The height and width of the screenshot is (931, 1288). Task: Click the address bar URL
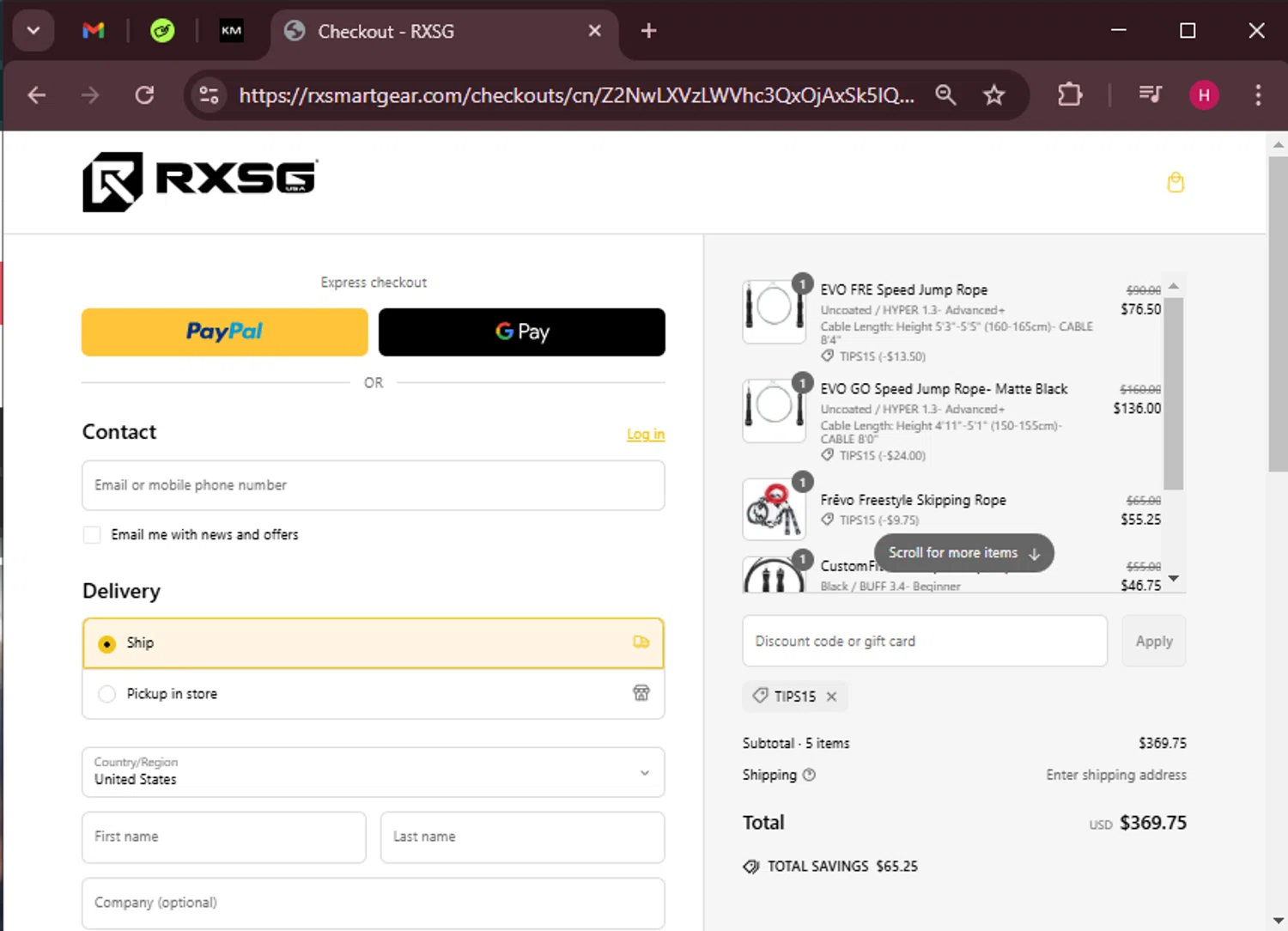click(x=576, y=94)
